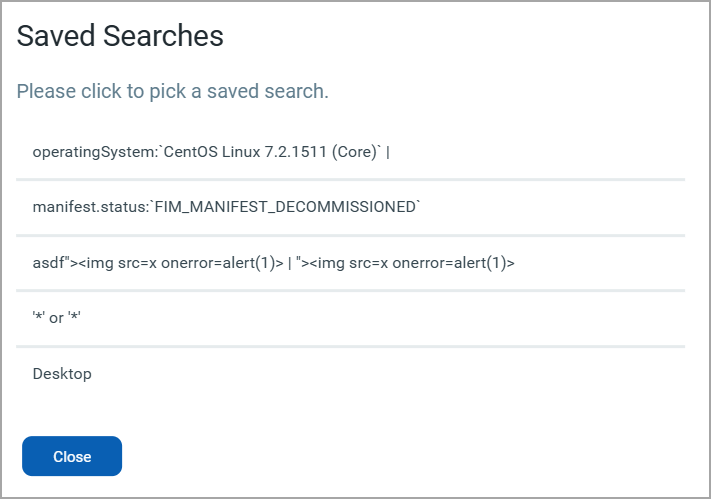Screen dimensions: 711x499
Task: Select the manifest.status list entry
Action: 350,208
